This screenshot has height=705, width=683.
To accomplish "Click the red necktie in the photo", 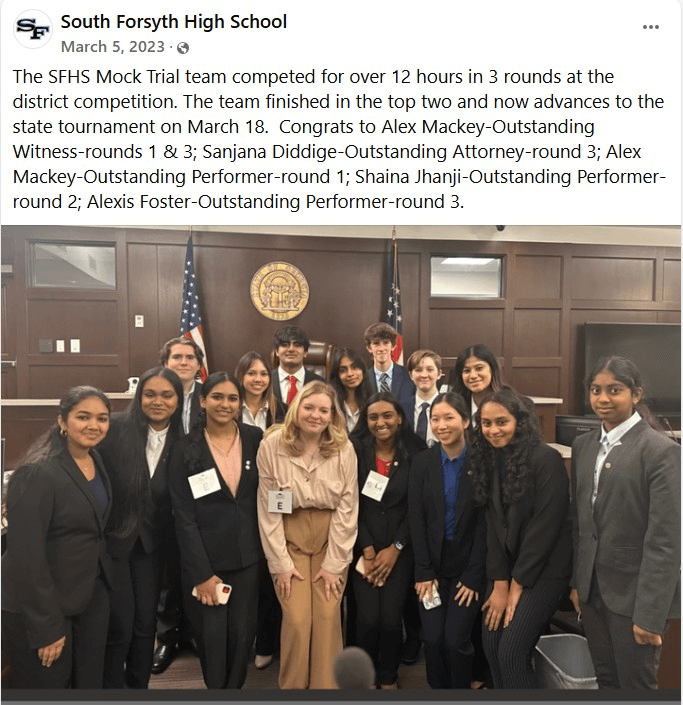I will (292, 389).
